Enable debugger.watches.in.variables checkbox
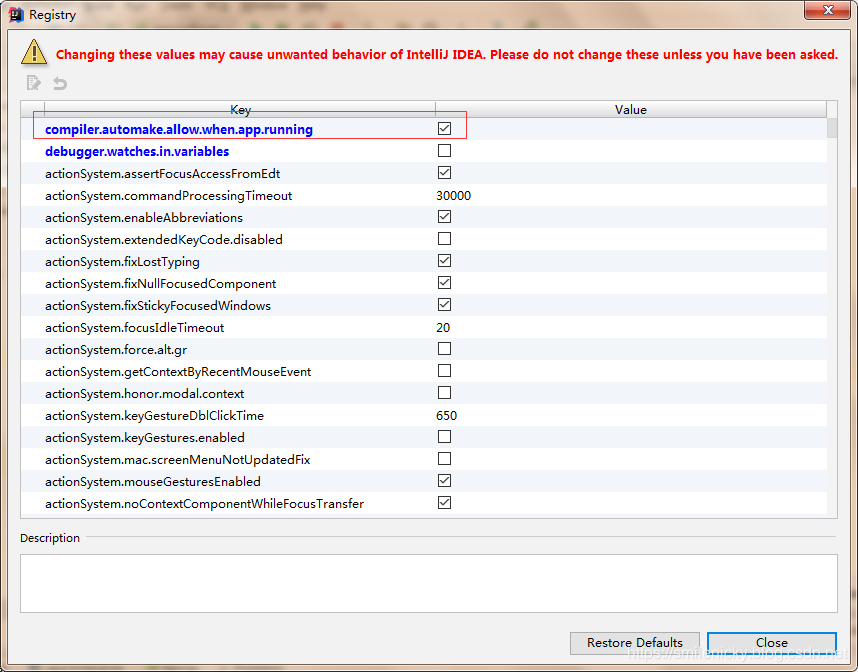This screenshot has width=858, height=672. point(444,150)
